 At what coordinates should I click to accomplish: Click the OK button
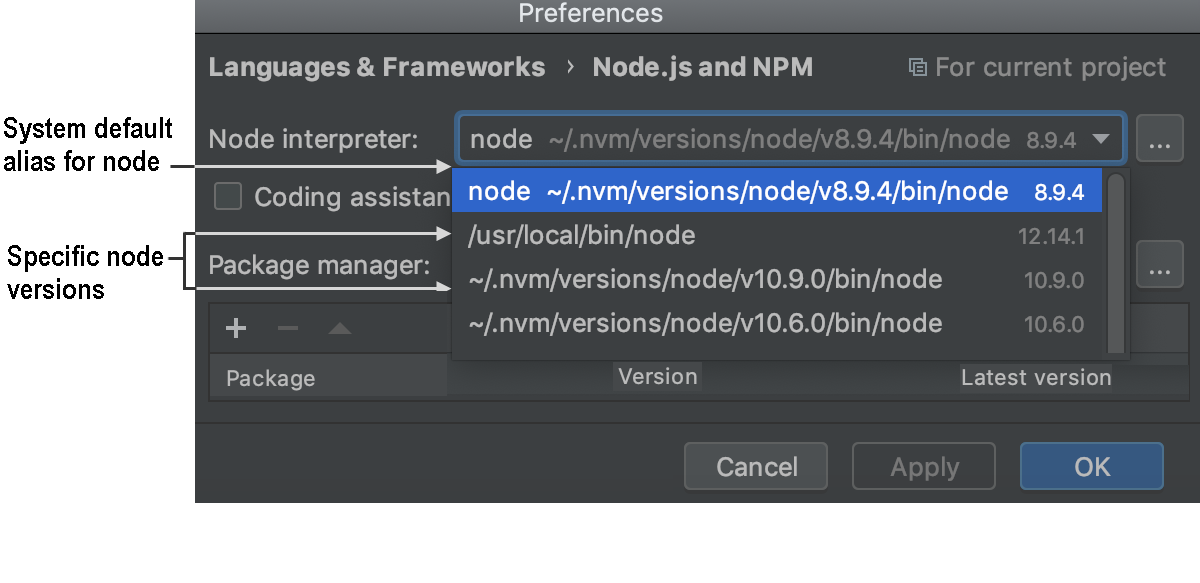point(1091,466)
